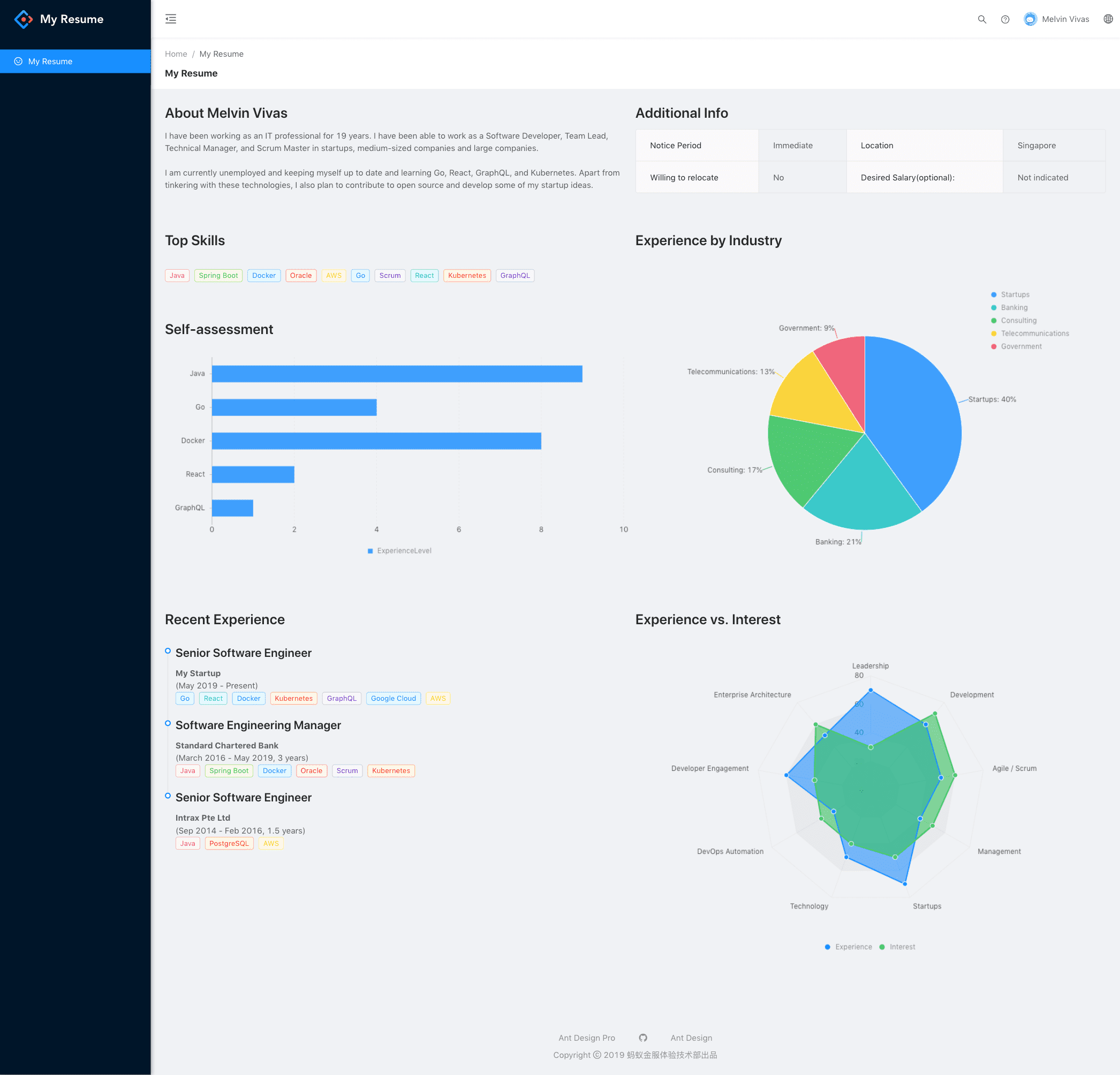Click the Intrax Senior Software Engineer timeline dot
Image resolution: width=1120 pixels, height=1075 pixels.
coord(168,796)
